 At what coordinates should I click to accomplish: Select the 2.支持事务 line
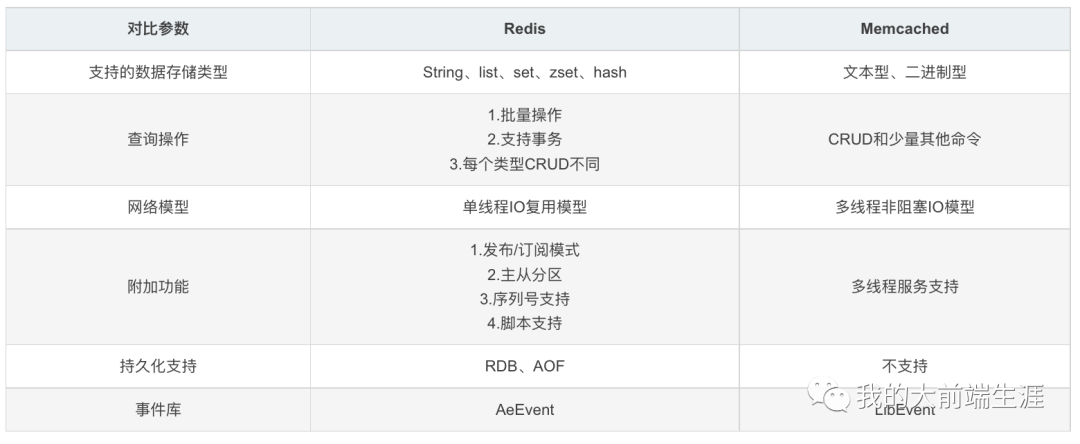point(525,140)
